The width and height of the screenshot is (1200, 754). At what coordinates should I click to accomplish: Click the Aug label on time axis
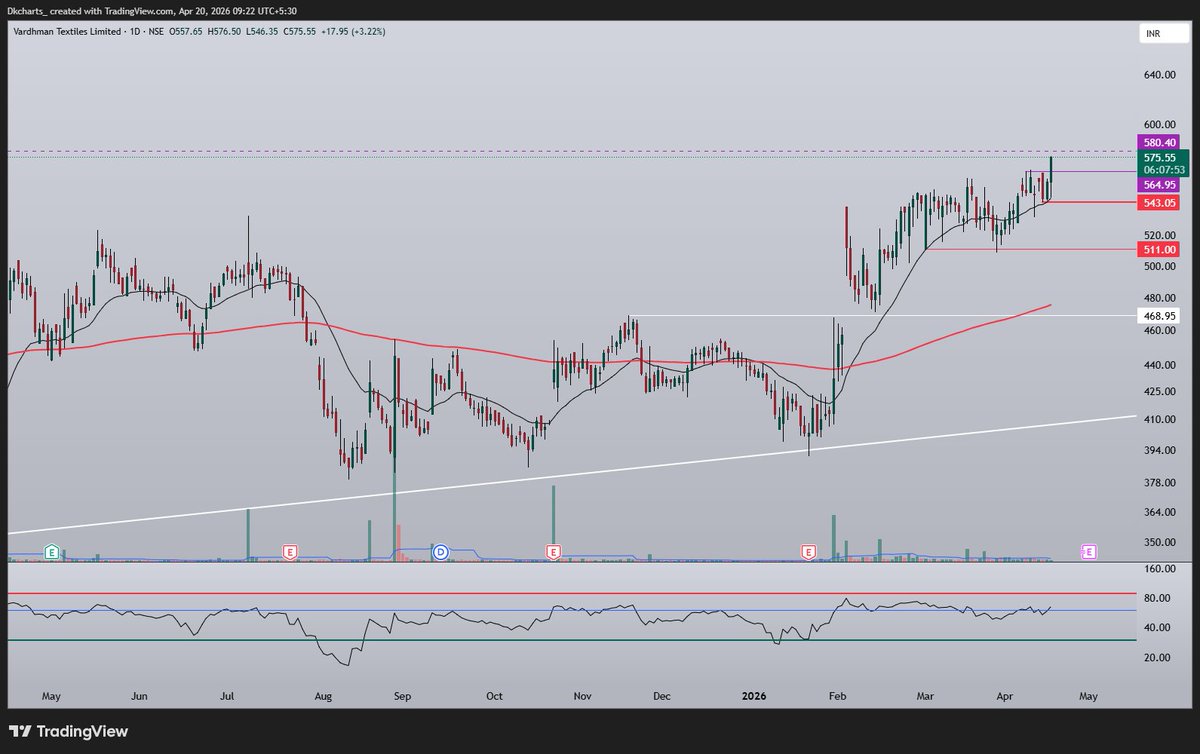pos(322,694)
